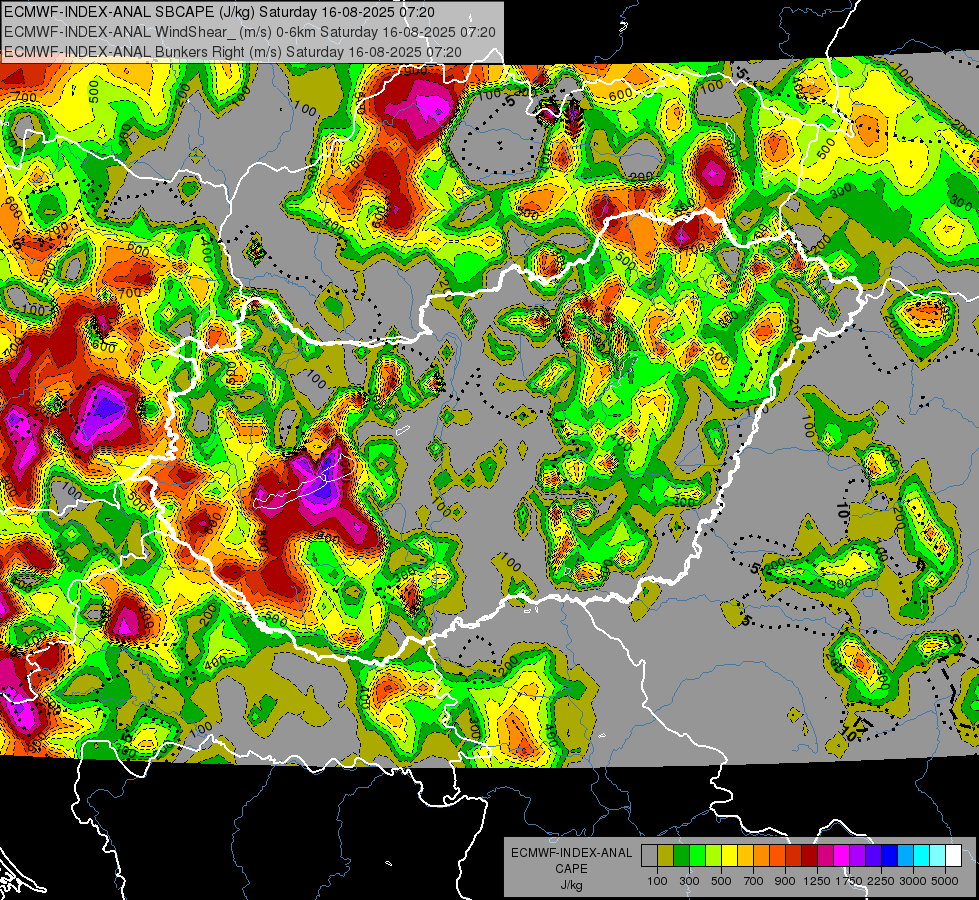Click the legend value 1750
The width and height of the screenshot is (979, 900).
pos(849,881)
